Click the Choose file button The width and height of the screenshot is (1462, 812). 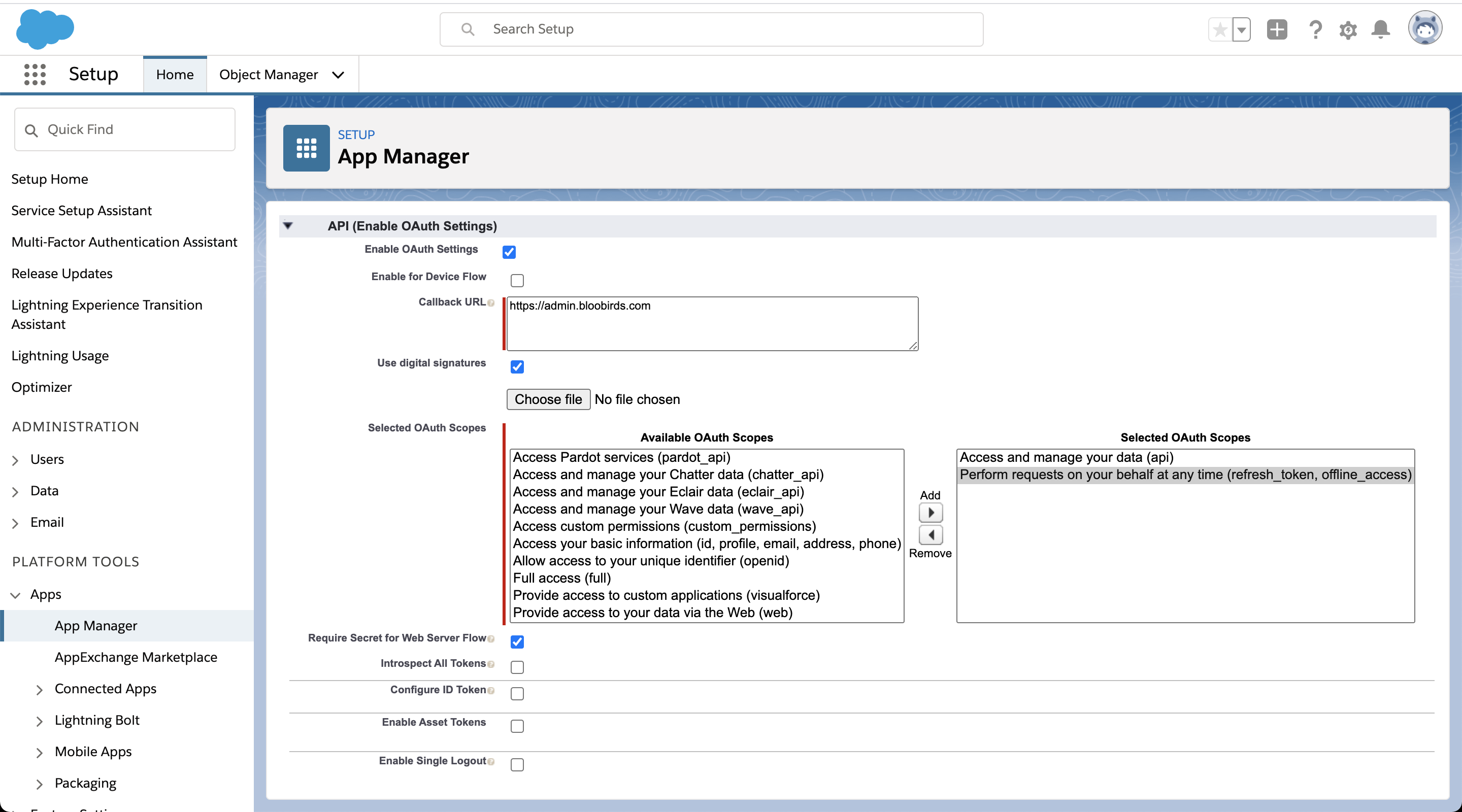548,399
